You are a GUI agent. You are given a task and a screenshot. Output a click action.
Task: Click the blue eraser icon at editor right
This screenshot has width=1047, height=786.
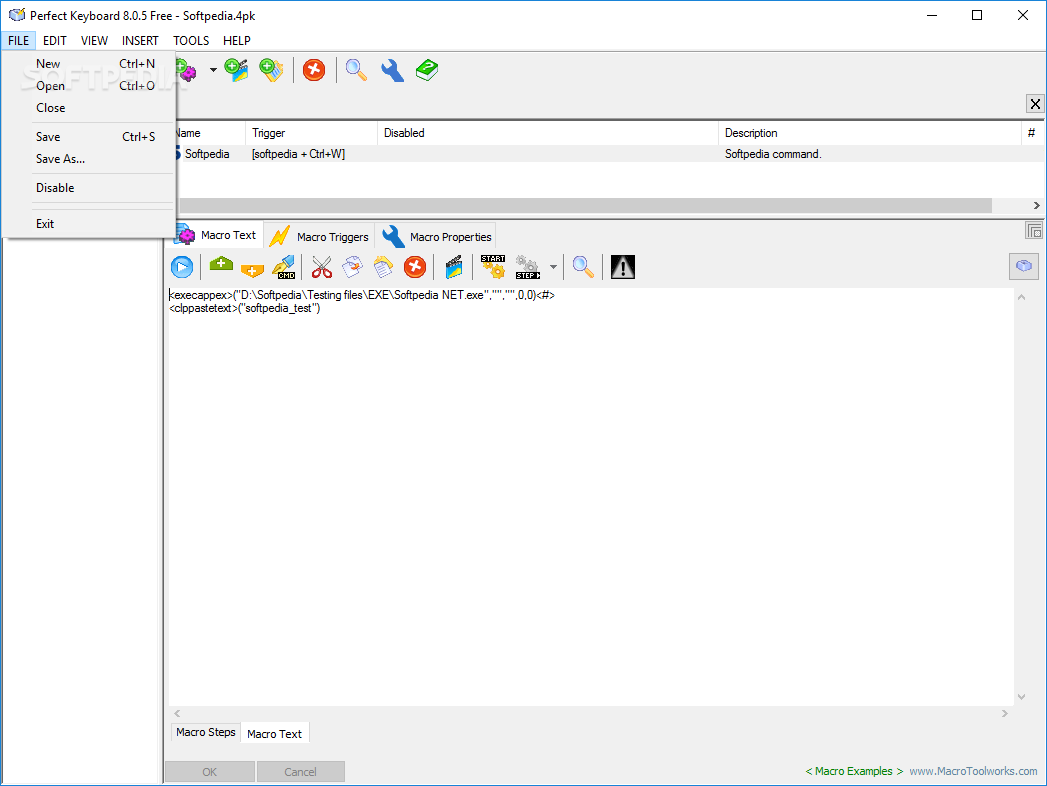tap(1024, 266)
